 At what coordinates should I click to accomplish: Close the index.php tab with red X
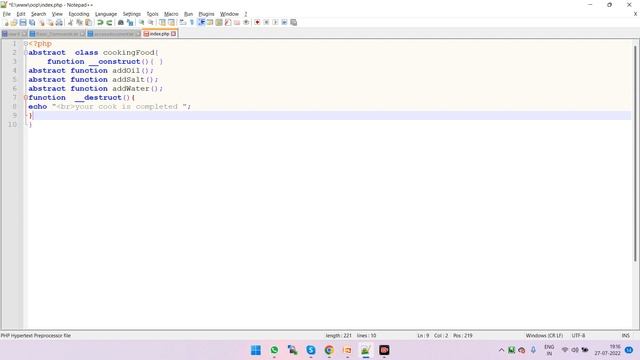tap(173, 34)
